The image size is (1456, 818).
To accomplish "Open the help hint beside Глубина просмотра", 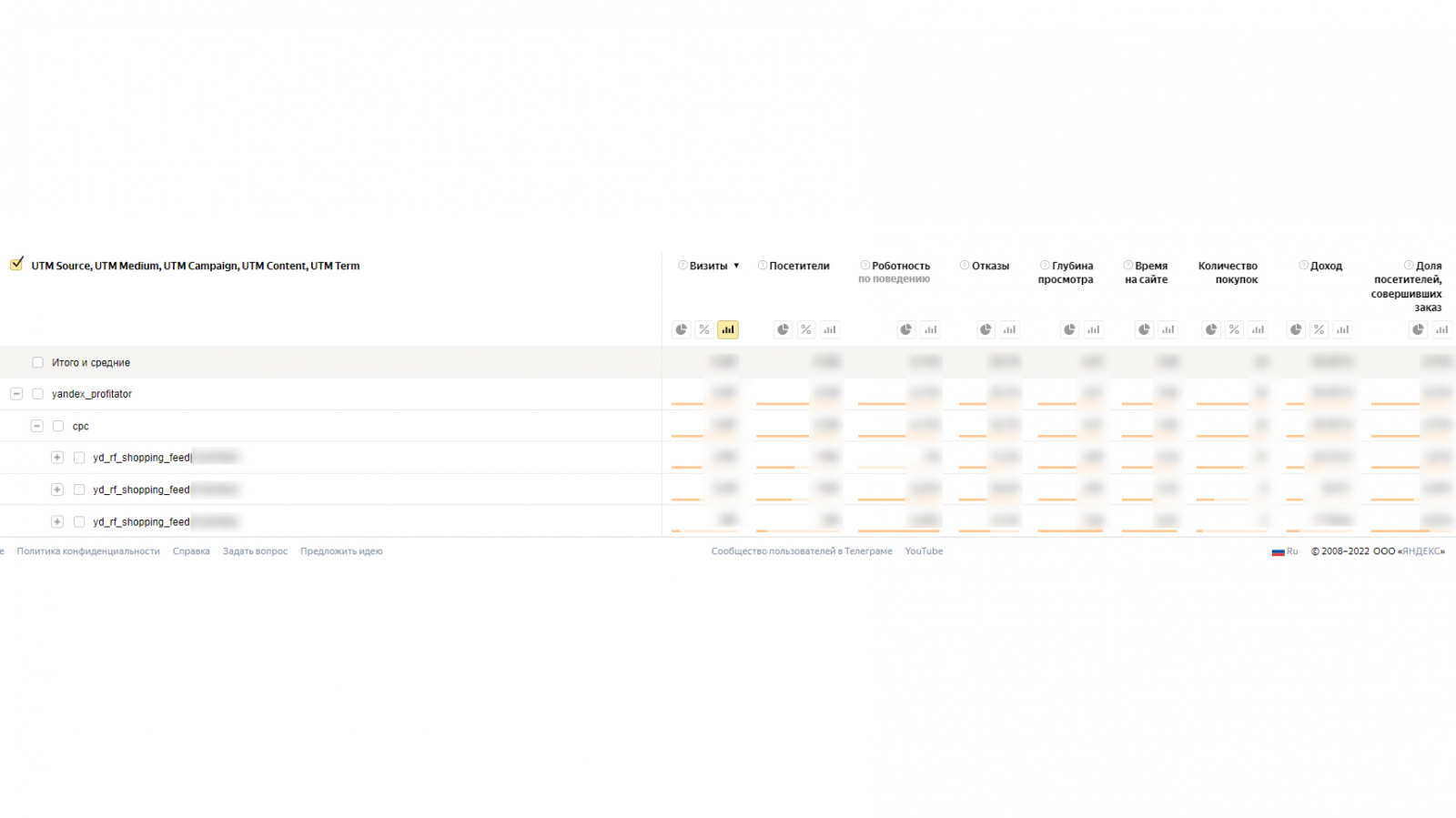I will [x=1046, y=266].
